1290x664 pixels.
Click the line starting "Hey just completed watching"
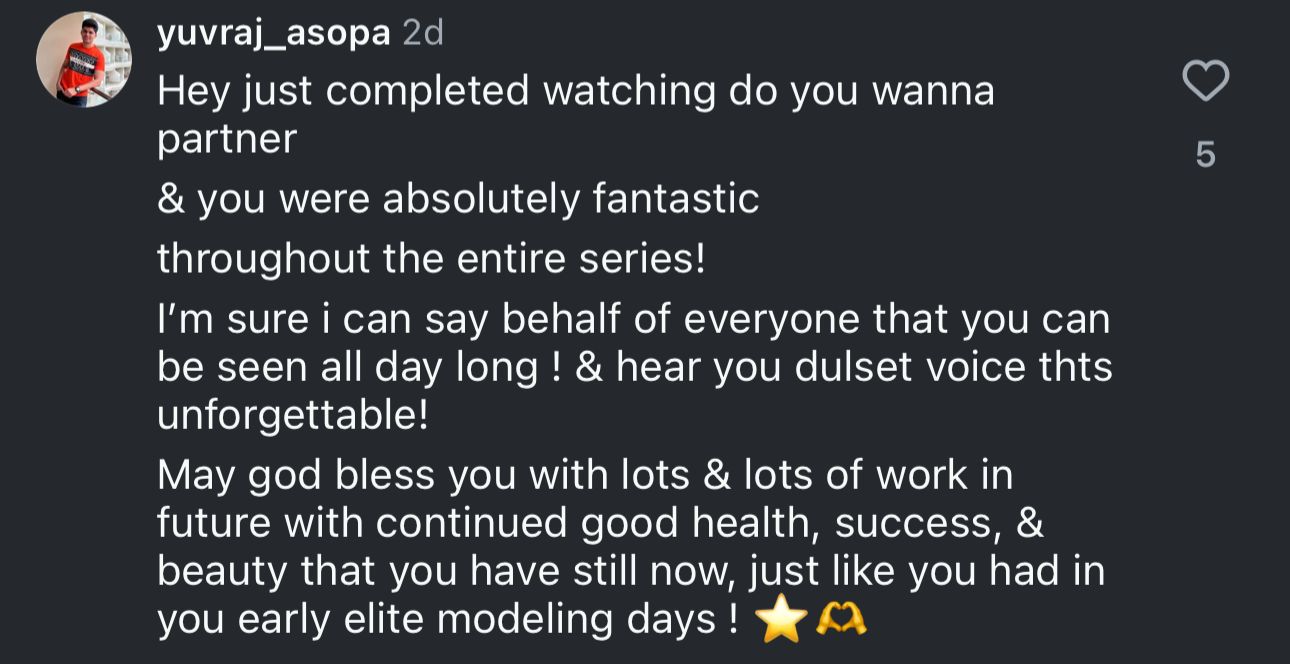(575, 92)
